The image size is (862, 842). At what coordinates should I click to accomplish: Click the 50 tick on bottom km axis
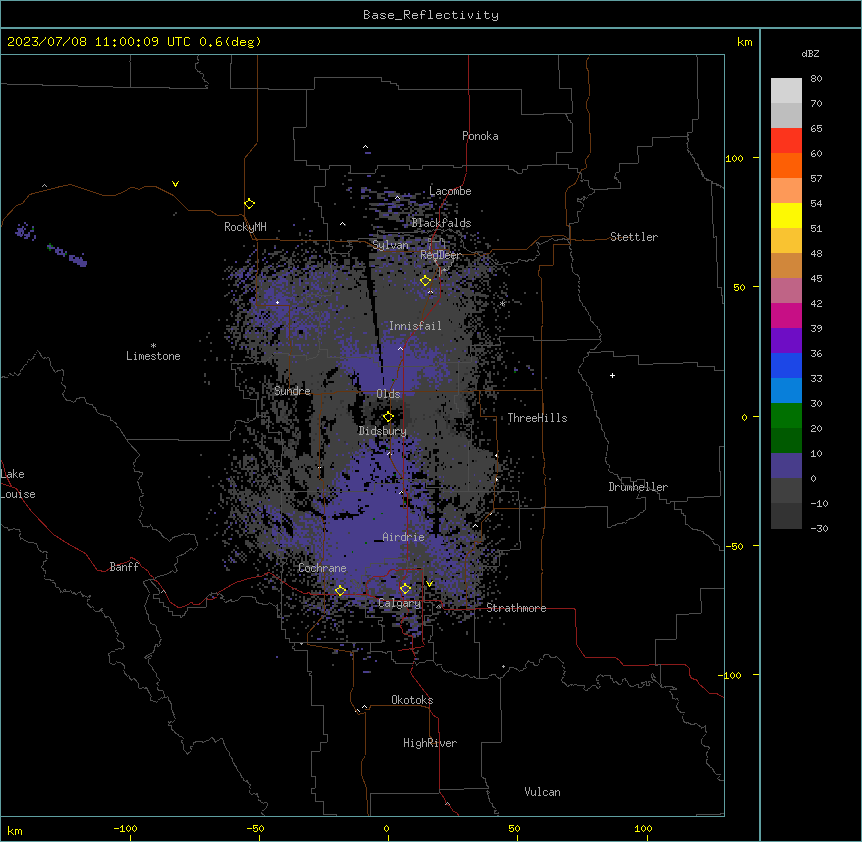click(514, 828)
